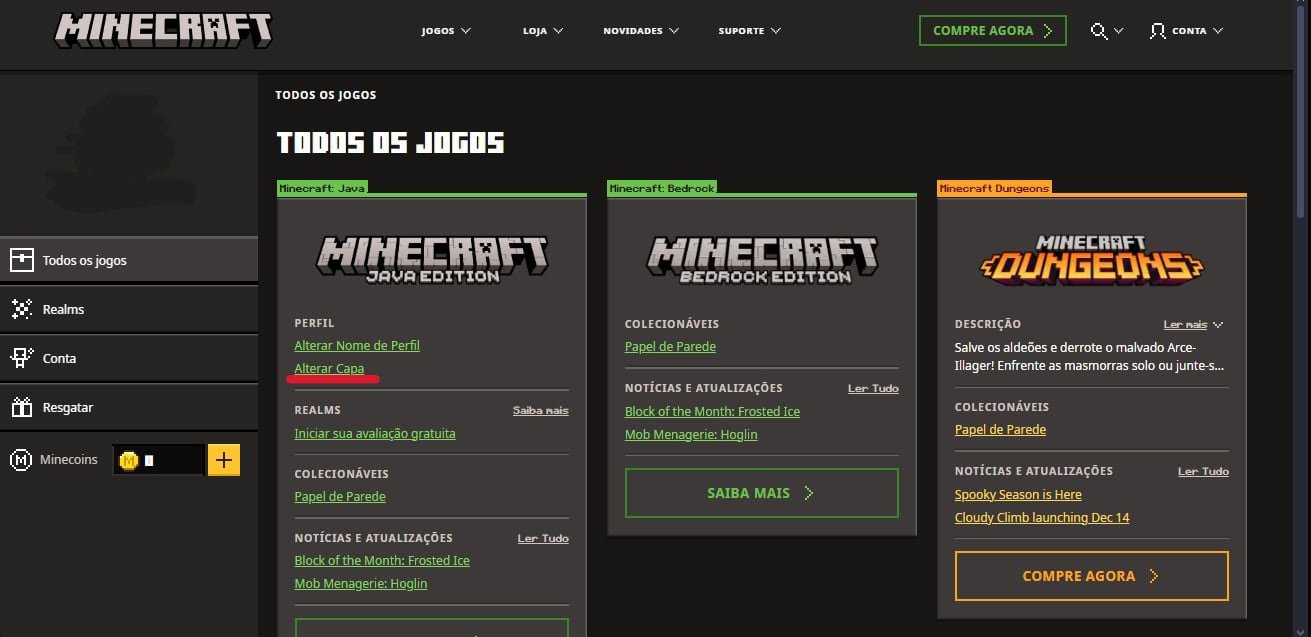Click SAIBA MAIS in the Bedrock card

pos(762,493)
